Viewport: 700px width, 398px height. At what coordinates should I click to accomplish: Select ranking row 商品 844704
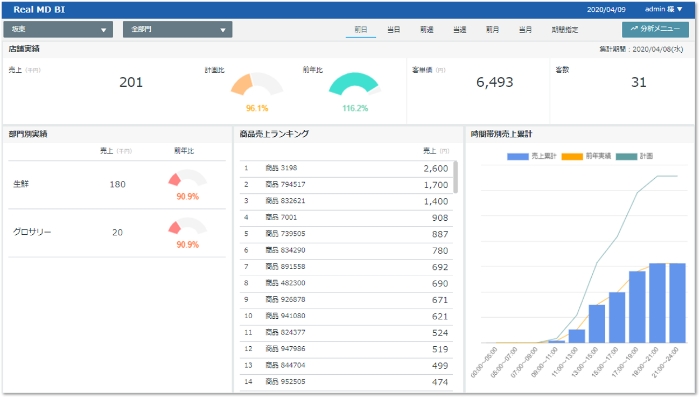click(x=346, y=366)
